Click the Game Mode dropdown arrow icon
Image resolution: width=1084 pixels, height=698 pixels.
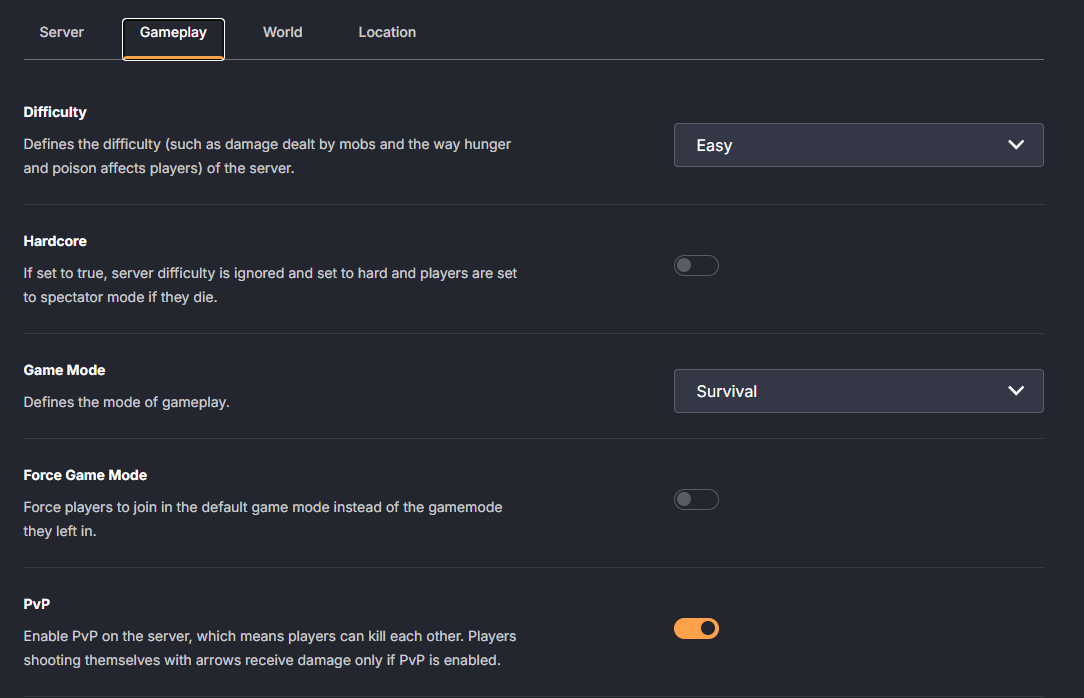pyautogui.click(x=1016, y=391)
